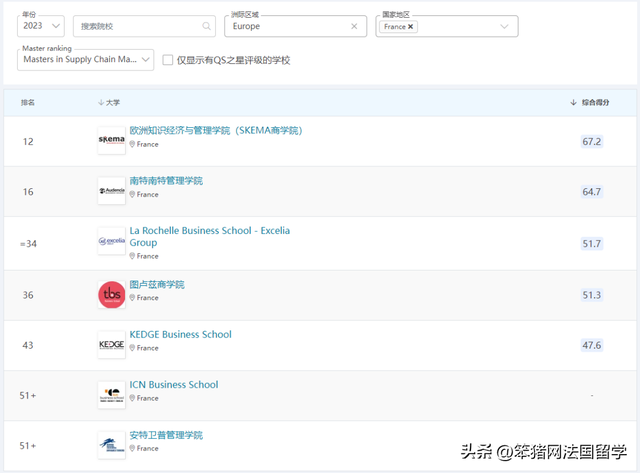Screen dimensions: 640x473
Task: Open the 2023 year dropdown
Action: point(41,26)
